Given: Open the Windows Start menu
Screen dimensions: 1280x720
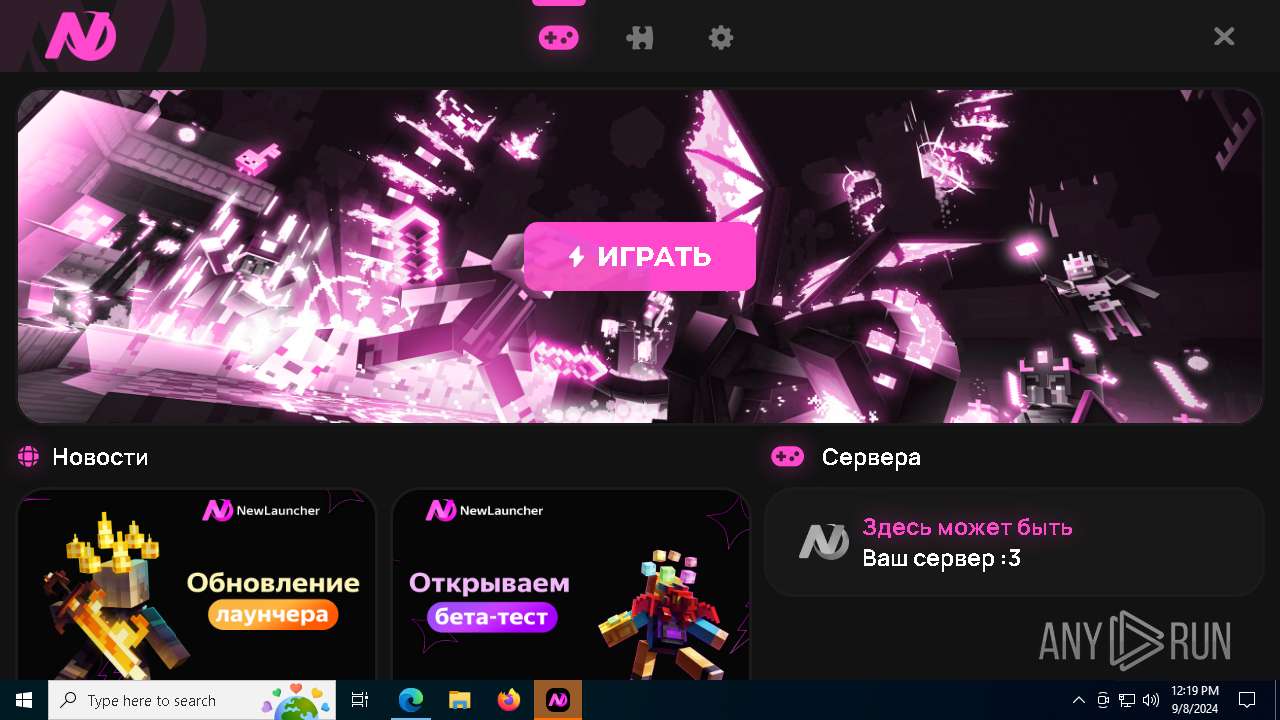Looking at the screenshot, I should [x=24, y=700].
